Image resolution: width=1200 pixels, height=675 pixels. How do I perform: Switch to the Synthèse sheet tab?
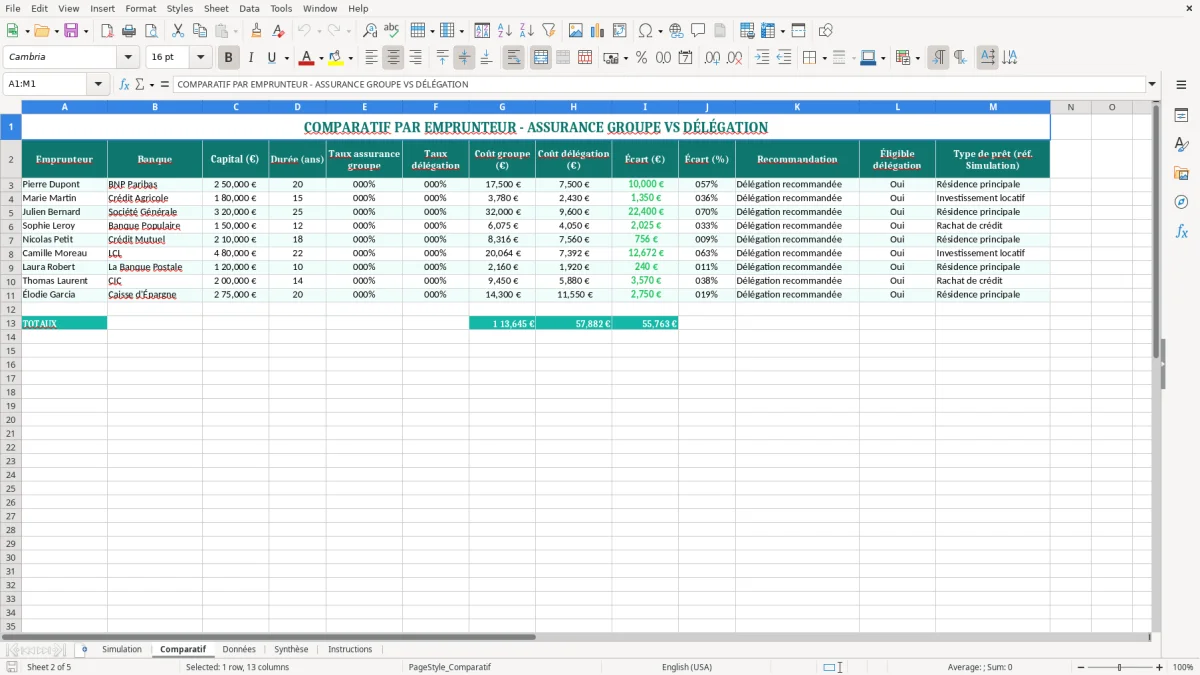291,650
